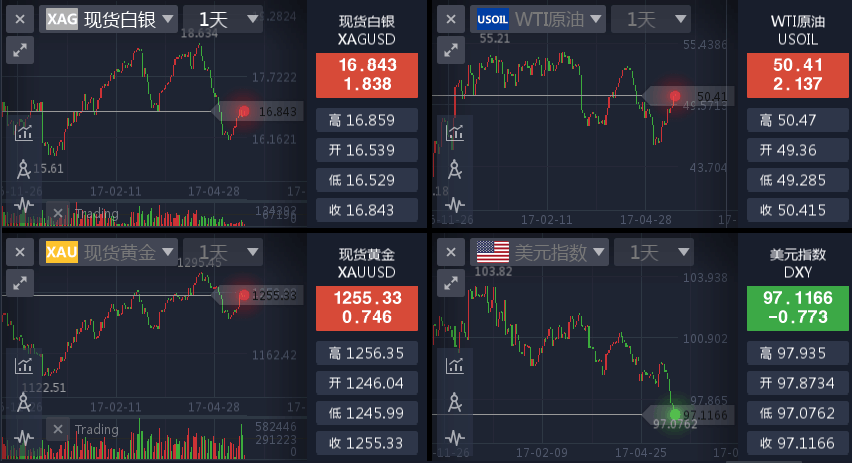Open the XAG 现货白银 symbol dropdown
Screen dimensions: 852x463
click(x=110, y=18)
